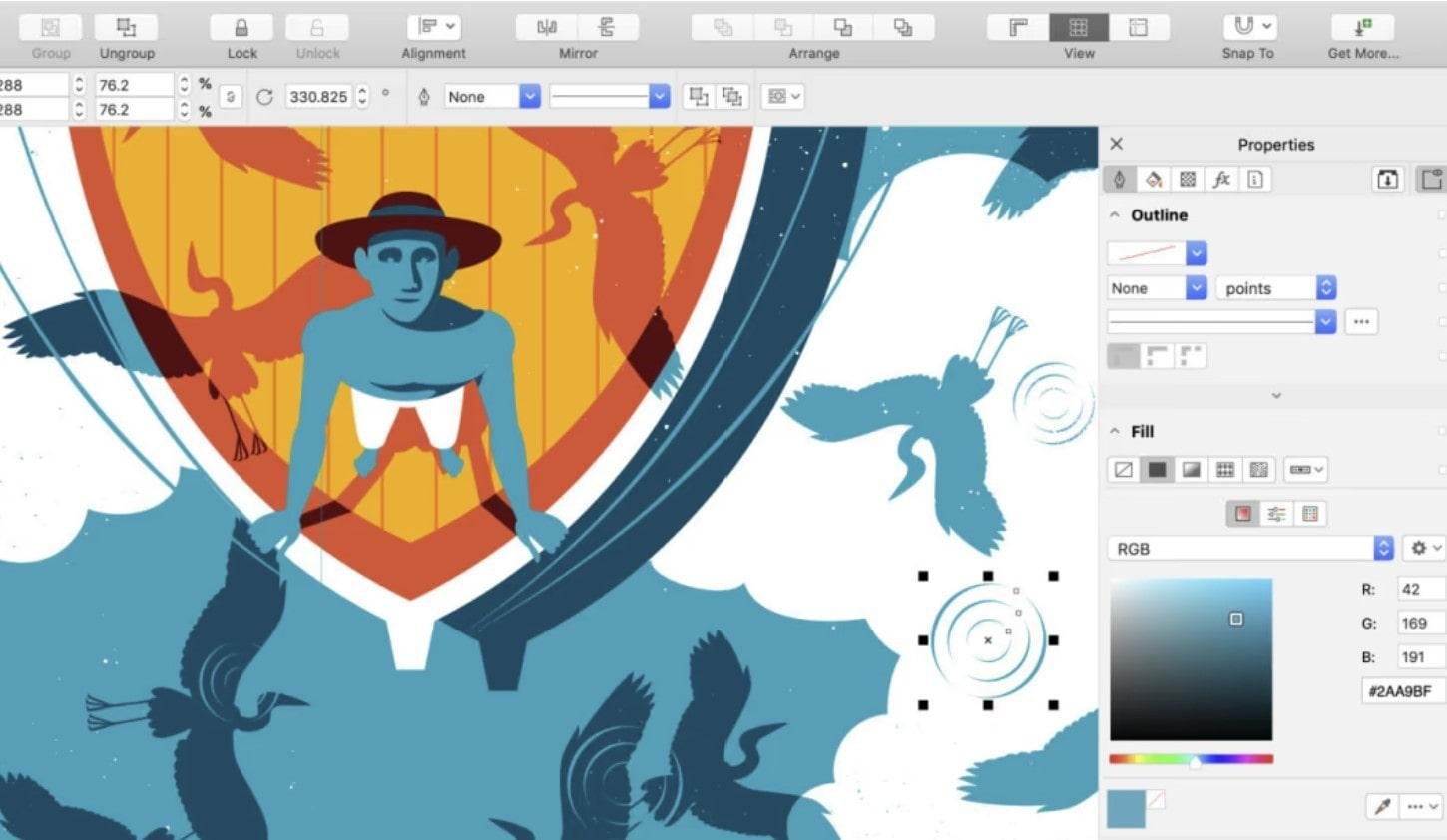Choose the Fountain fill gradient option

point(1192,469)
